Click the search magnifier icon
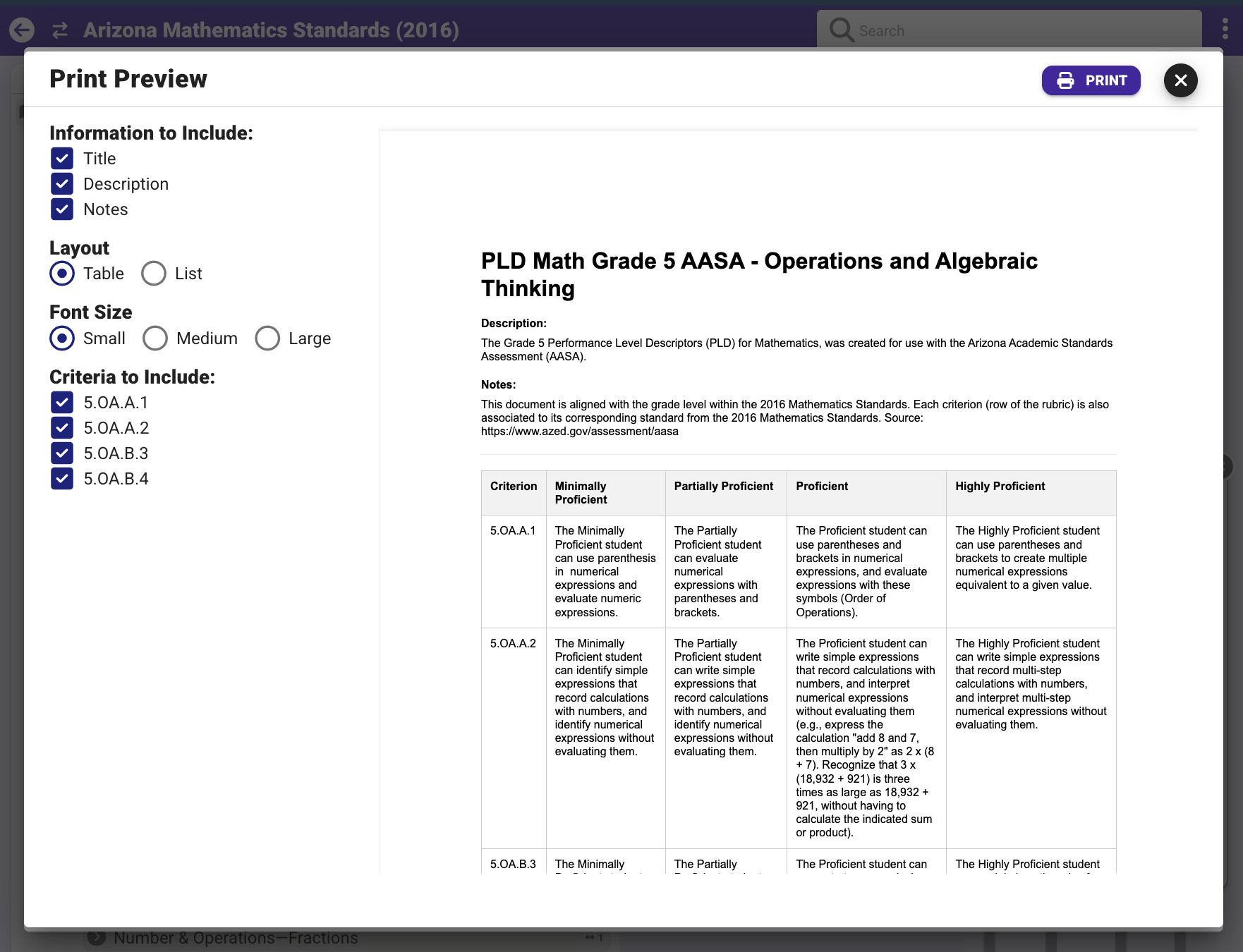This screenshot has height=952, width=1243. pos(841,30)
